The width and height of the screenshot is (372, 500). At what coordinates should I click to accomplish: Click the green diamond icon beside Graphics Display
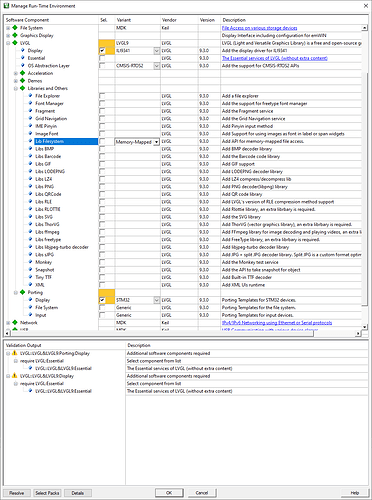15,35
